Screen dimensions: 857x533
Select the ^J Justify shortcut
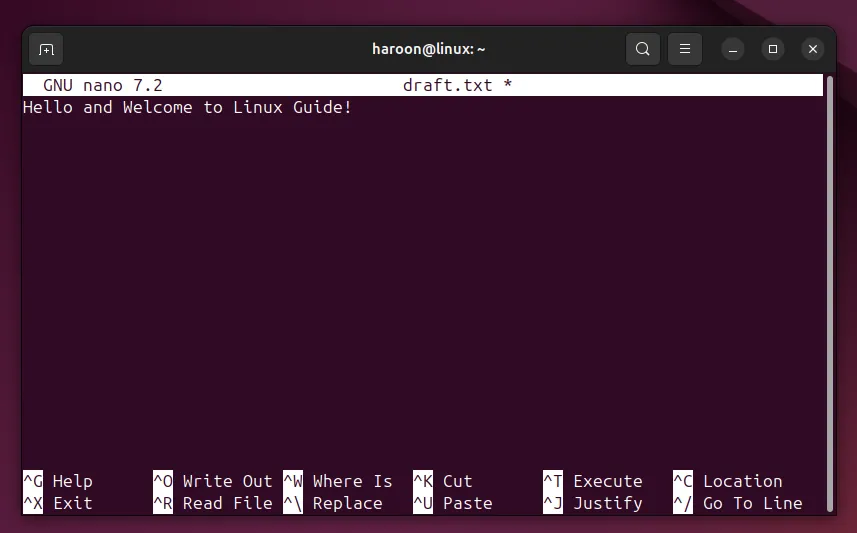[x=593, y=503]
